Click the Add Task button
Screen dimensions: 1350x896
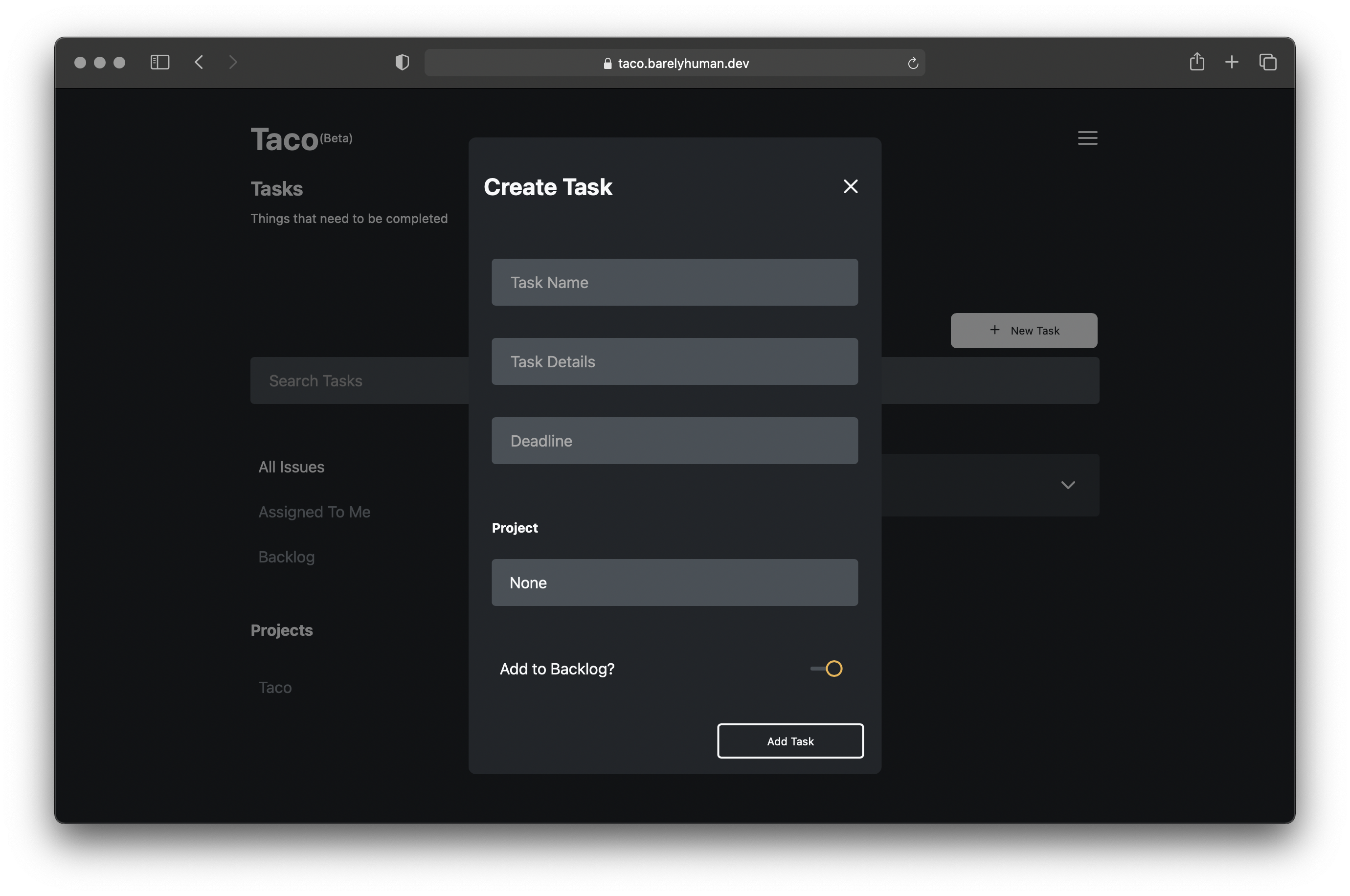pos(790,740)
